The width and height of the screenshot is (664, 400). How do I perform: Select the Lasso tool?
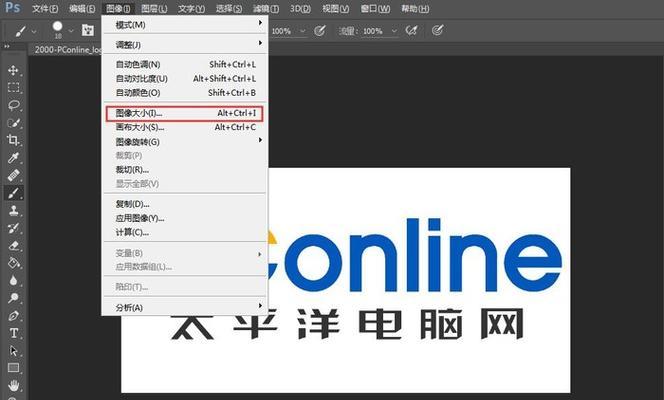pos(13,105)
